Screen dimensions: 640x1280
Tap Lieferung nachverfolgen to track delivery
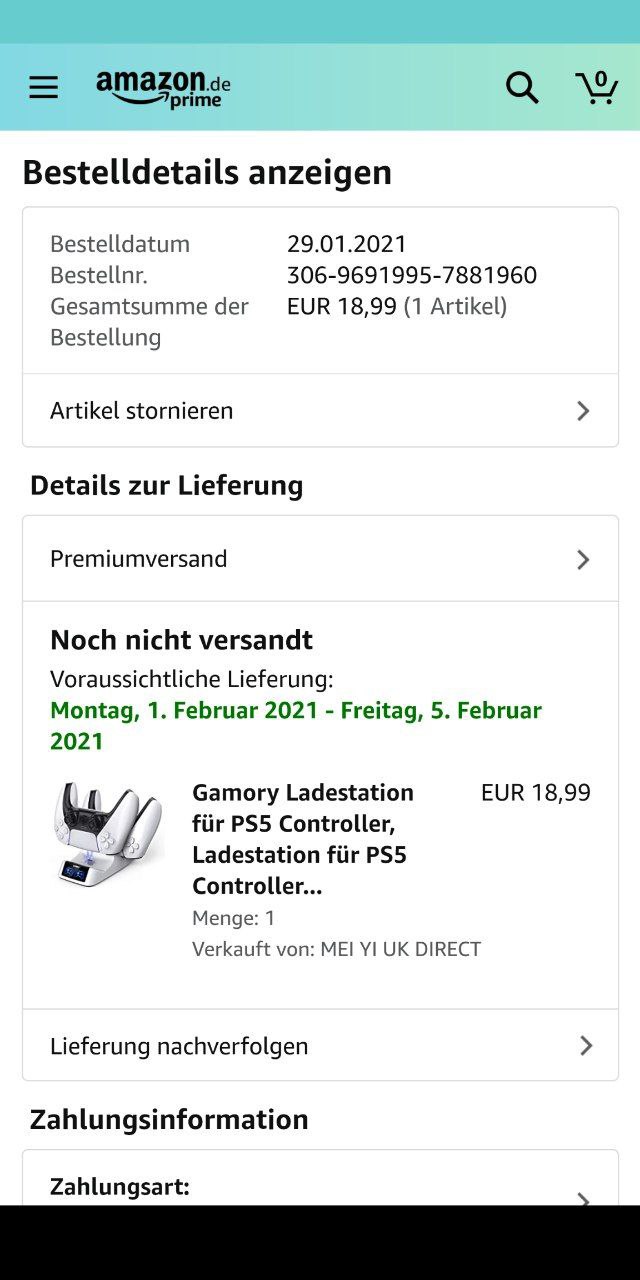tap(179, 1045)
